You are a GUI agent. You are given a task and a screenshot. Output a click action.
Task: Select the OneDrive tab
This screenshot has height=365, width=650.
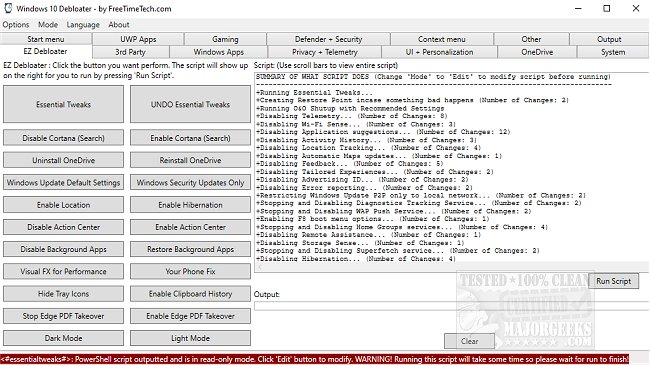537,52
